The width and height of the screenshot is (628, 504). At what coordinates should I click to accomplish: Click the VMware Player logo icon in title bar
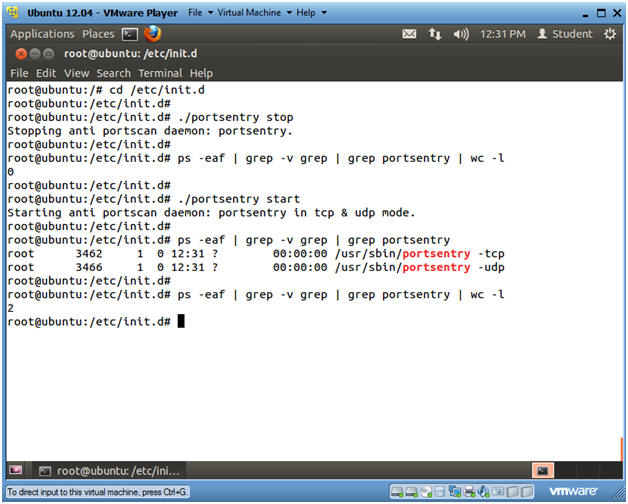(13, 12)
